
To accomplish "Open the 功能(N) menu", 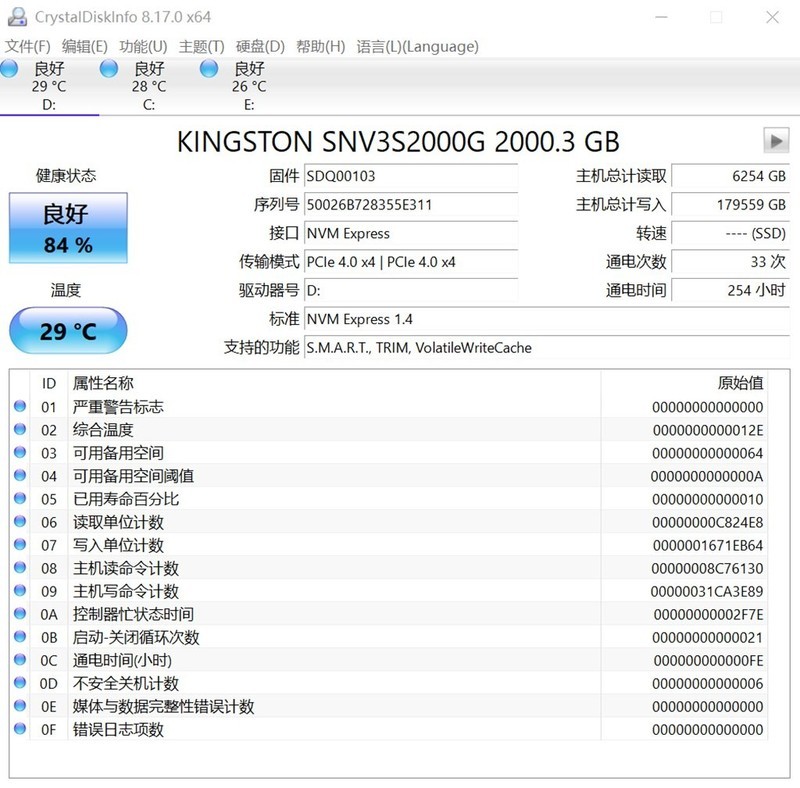I will (x=140, y=46).
